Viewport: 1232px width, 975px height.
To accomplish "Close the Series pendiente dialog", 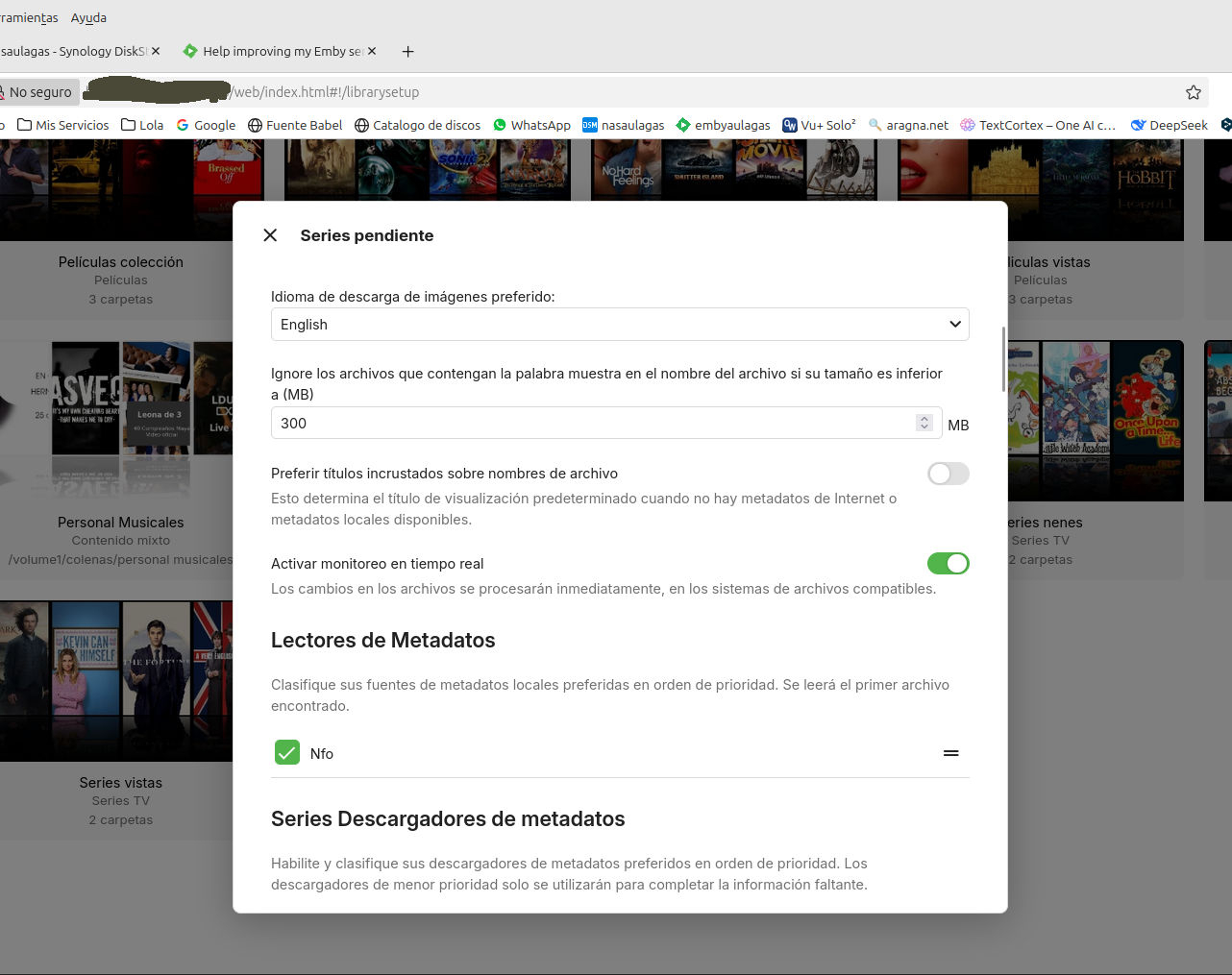I will [270, 235].
